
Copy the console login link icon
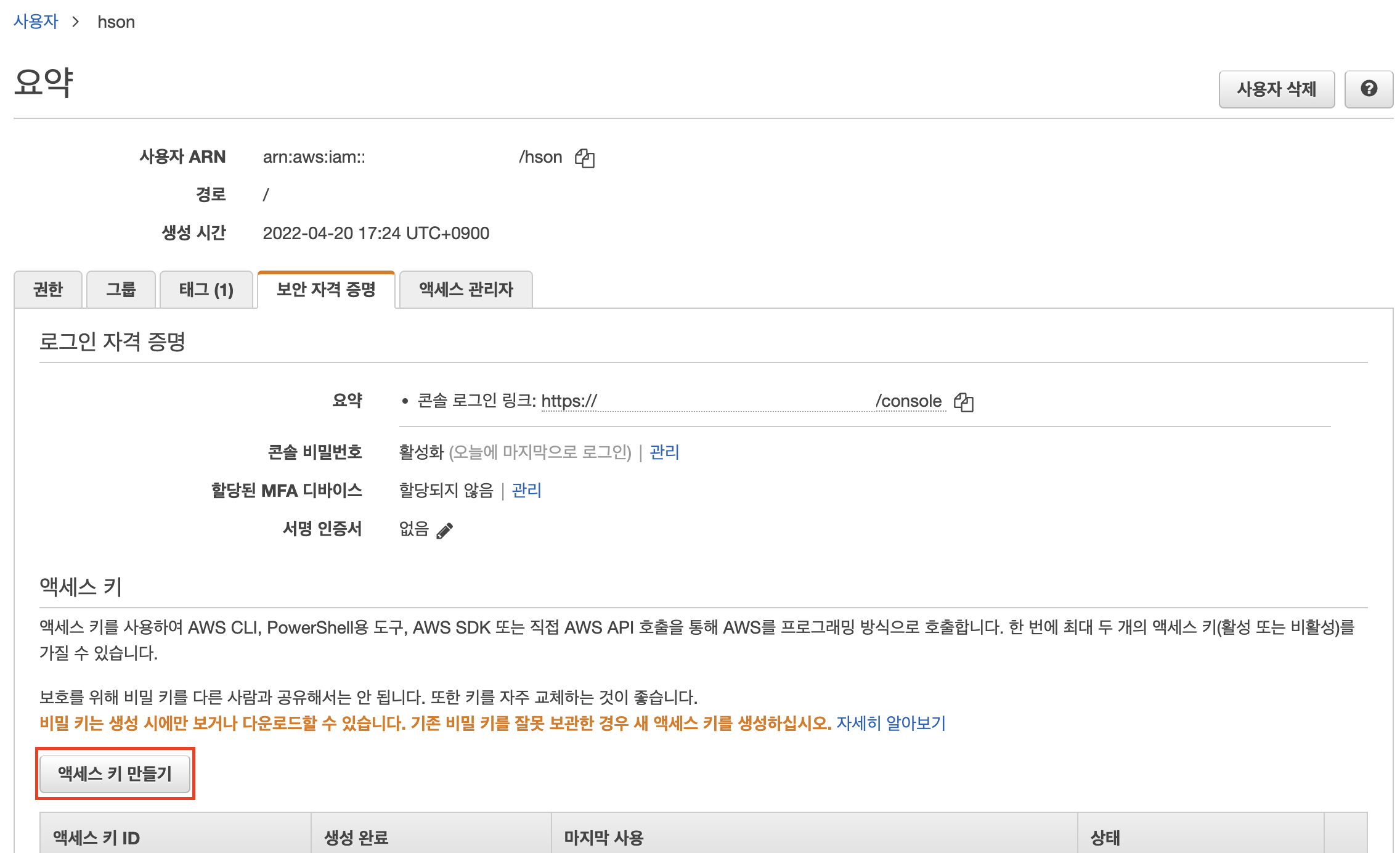[963, 402]
